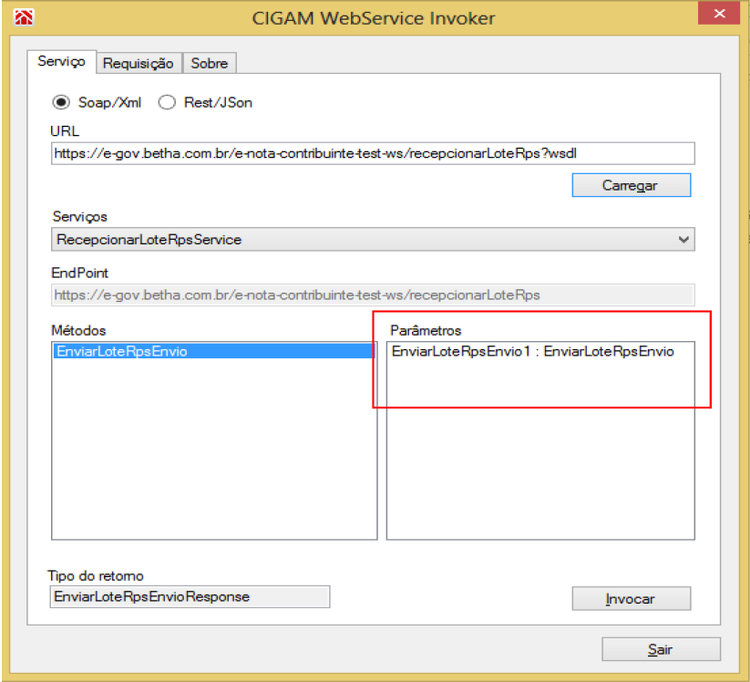Select EnviarLoteRpsEnvio in Métodos list
The height and width of the screenshot is (682, 750).
213,351
